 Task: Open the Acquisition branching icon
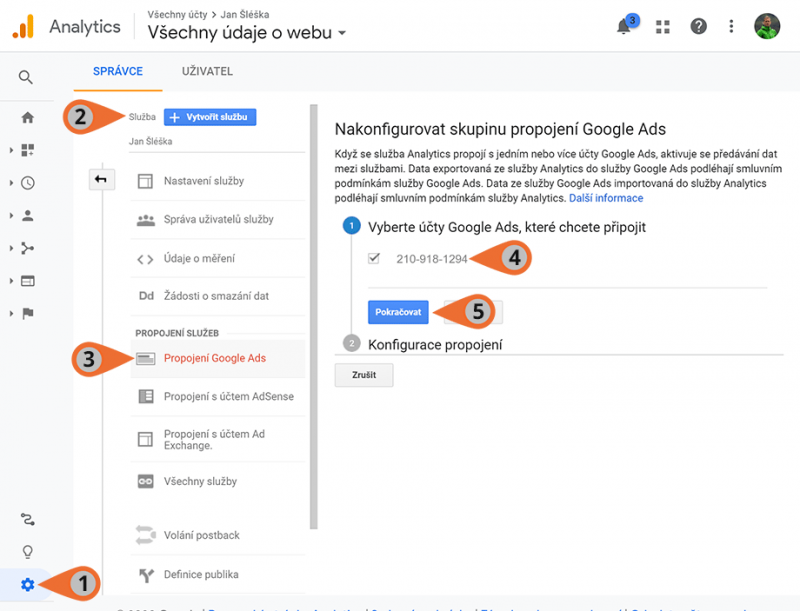[x=28, y=248]
